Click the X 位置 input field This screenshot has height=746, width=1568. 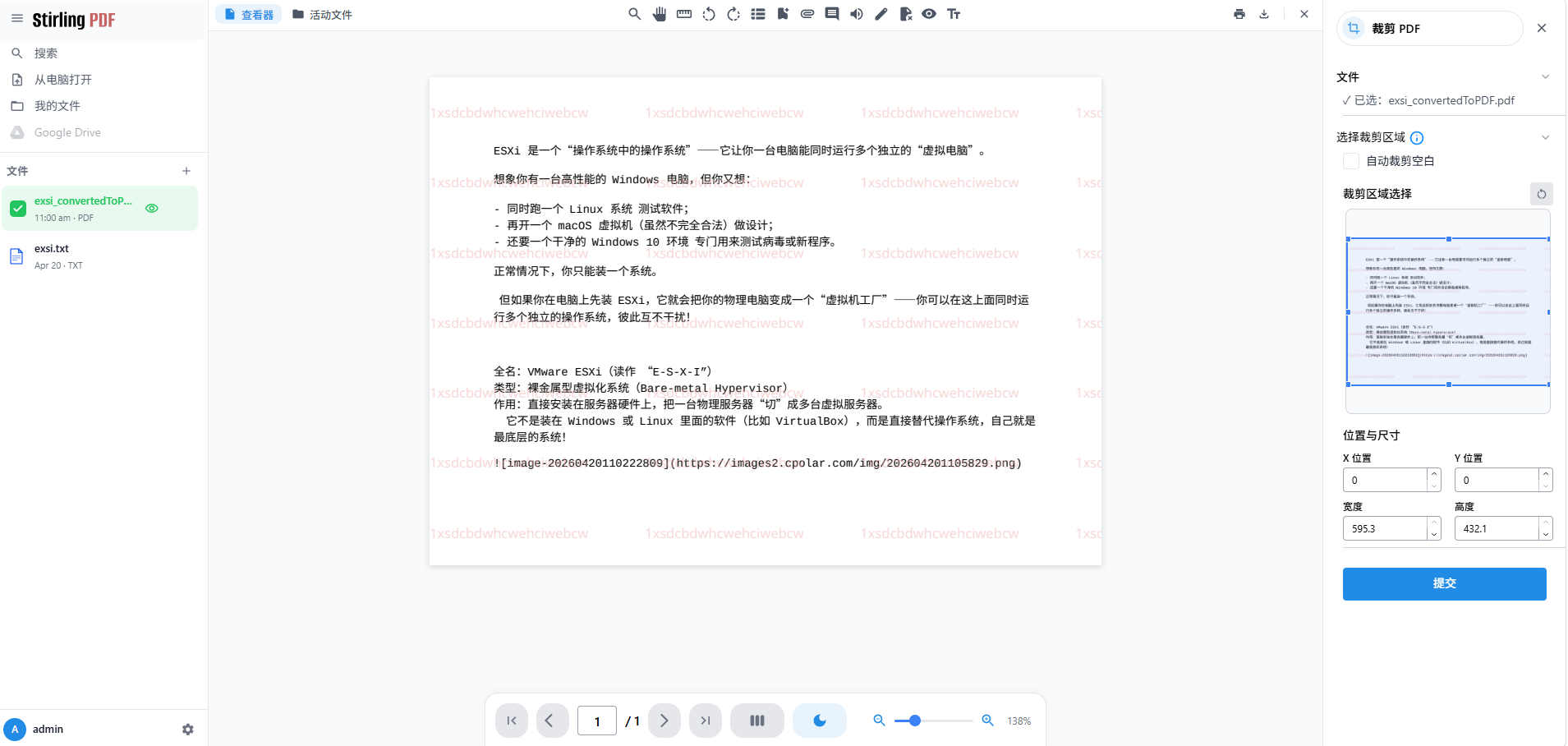tap(1386, 480)
